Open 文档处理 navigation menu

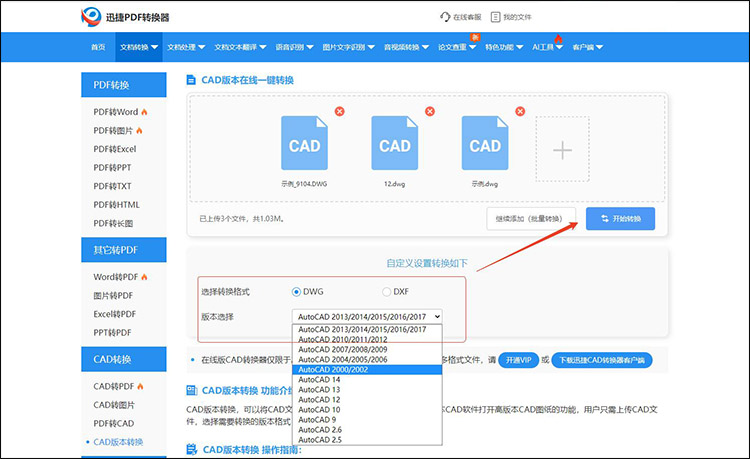pos(186,47)
